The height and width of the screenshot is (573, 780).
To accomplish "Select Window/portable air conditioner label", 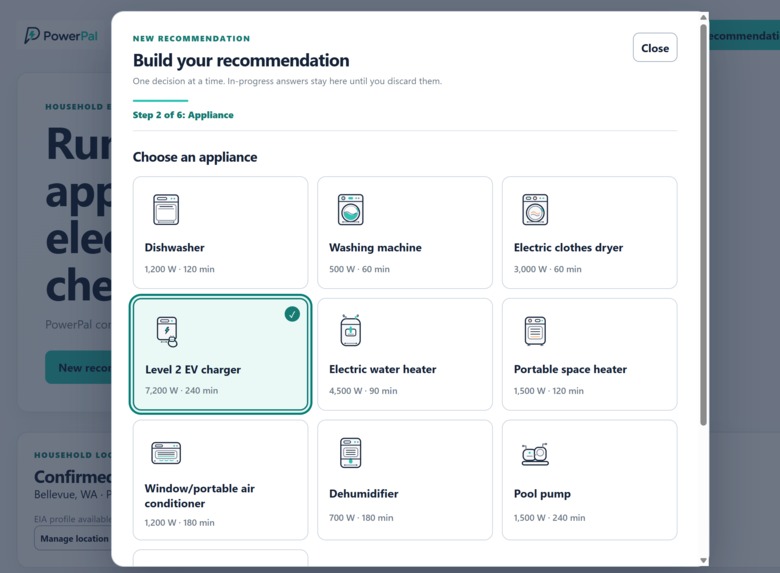I will click(x=199, y=496).
